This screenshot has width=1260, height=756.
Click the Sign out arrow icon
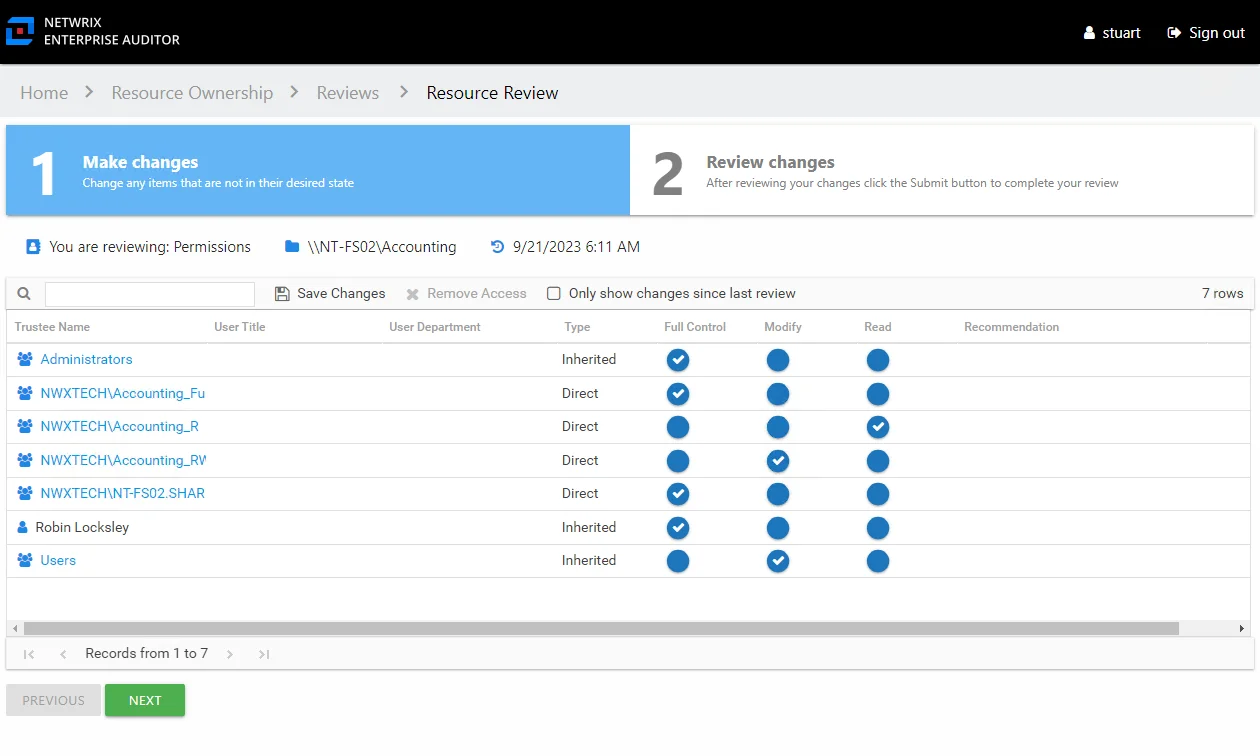1174,33
